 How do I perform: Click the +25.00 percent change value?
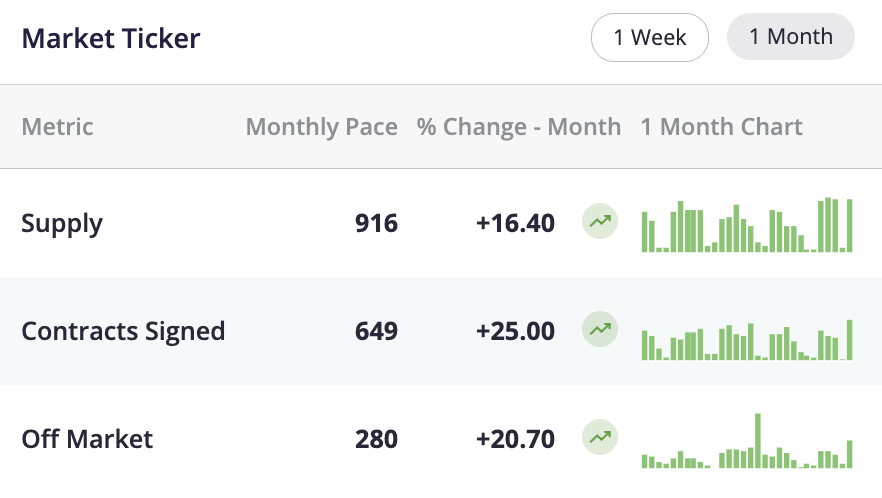(x=515, y=331)
